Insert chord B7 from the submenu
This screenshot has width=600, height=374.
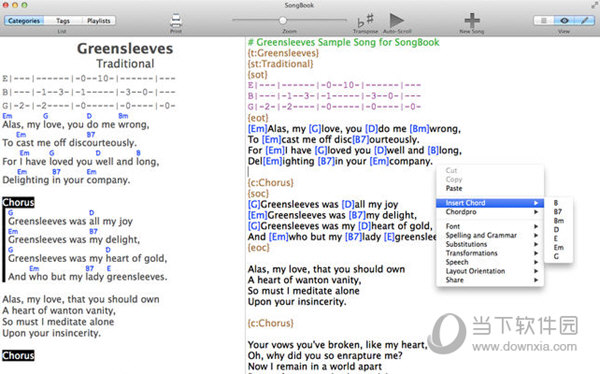(x=558, y=212)
